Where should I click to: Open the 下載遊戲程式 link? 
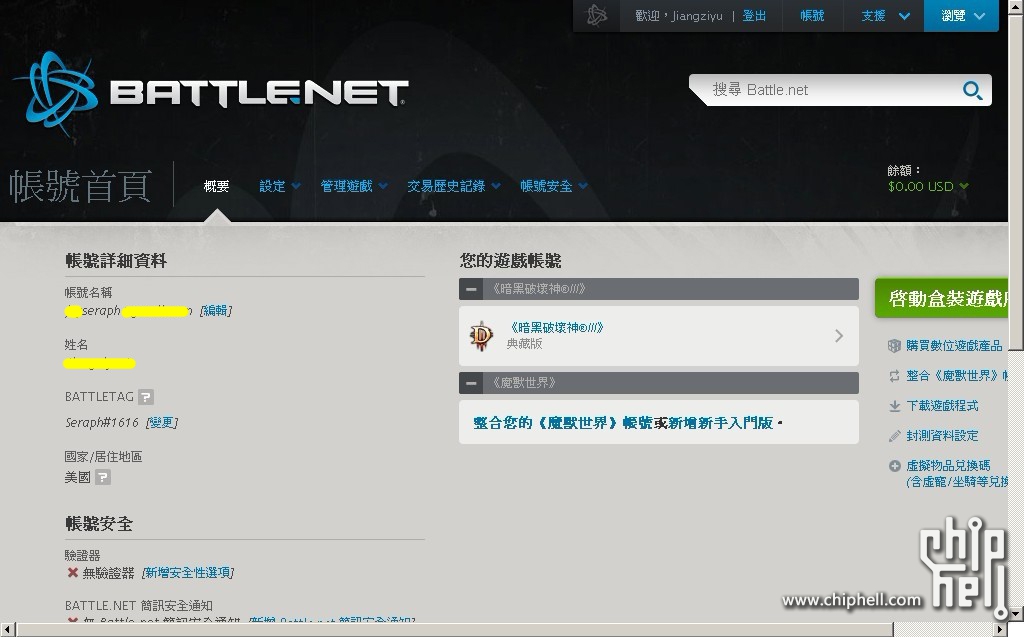(x=942, y=406)
